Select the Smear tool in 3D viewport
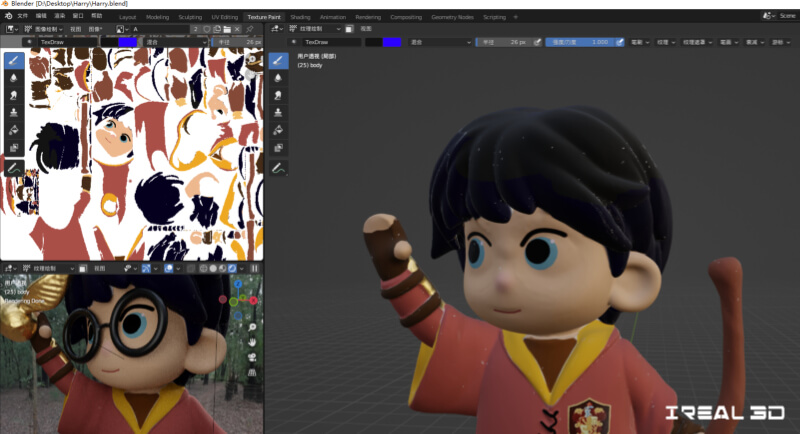This screenshot has height=434, width=800. tap(278, 95)
